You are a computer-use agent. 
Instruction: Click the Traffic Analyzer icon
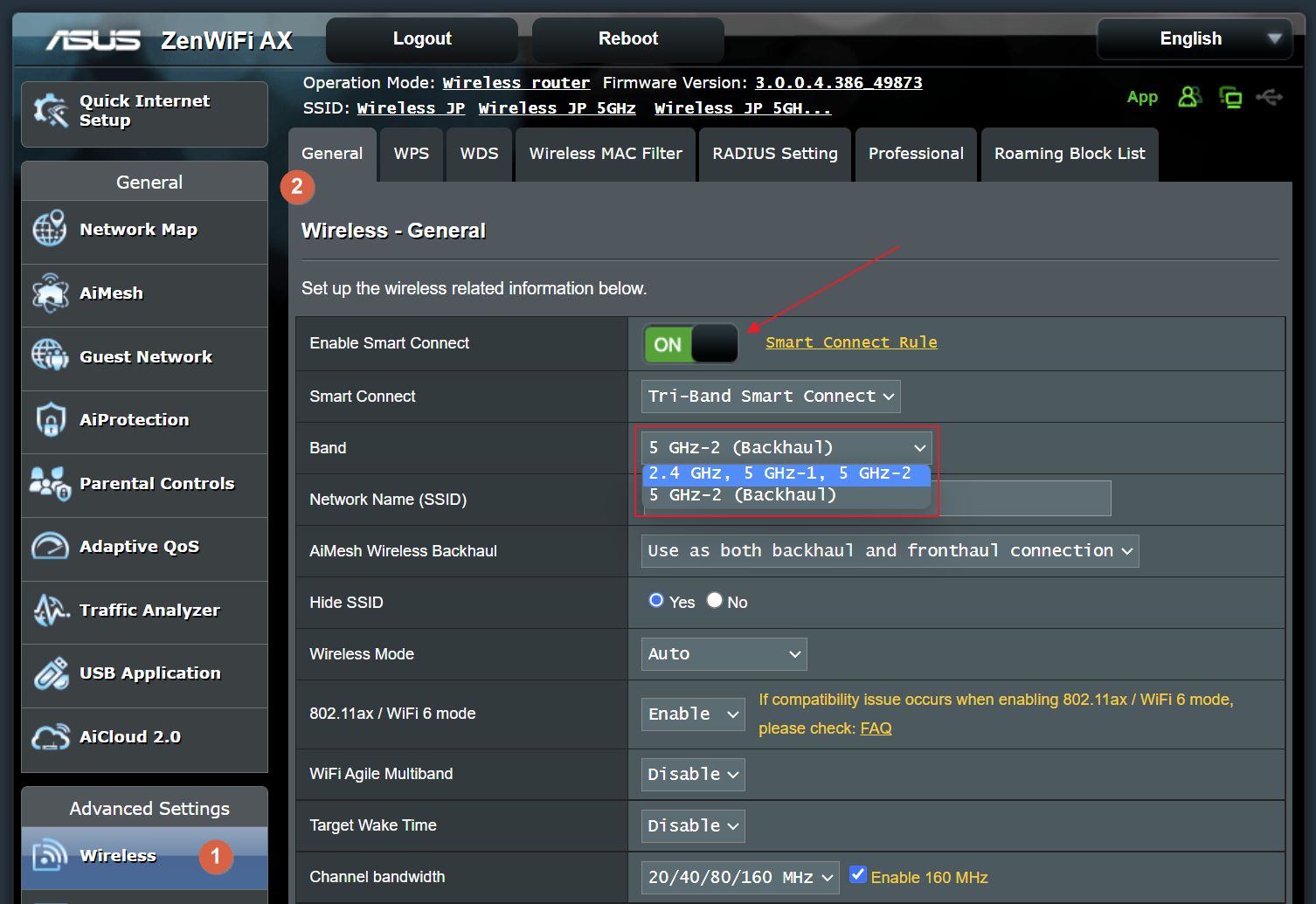click(51, 610)
